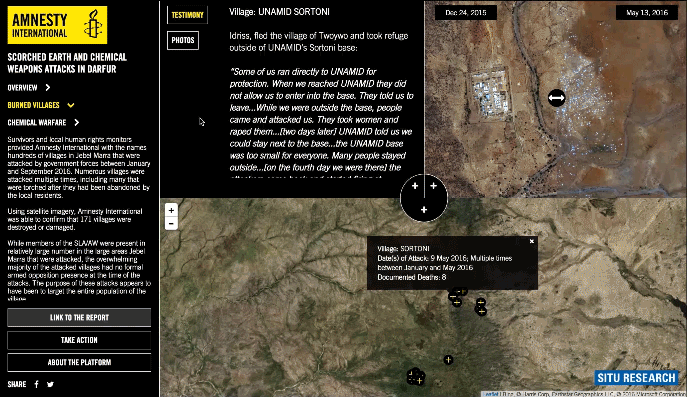Expand the Chemical Warfare section chevron
The width and height of the screenshot is (687, 397).
(77, 123)
